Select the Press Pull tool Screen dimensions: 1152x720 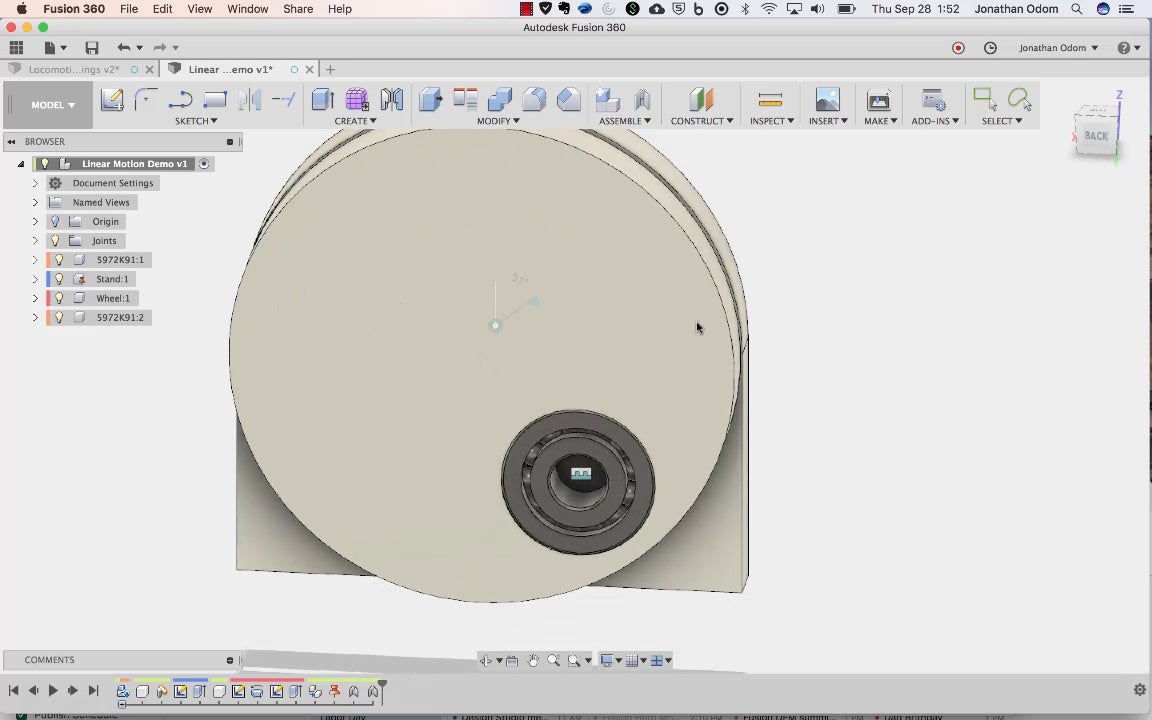[430, 99]
